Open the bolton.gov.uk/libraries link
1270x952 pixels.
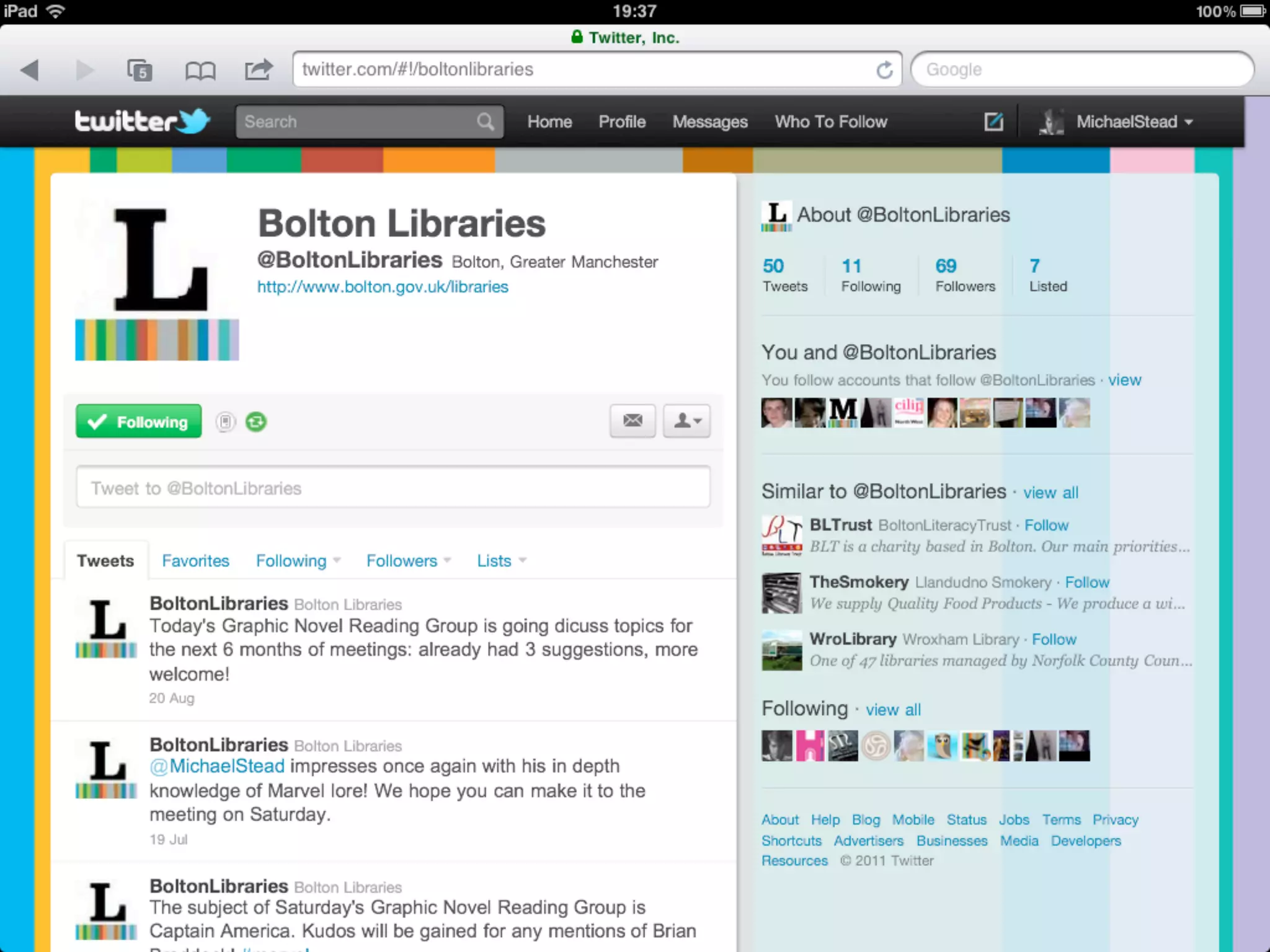coord(383,287)
